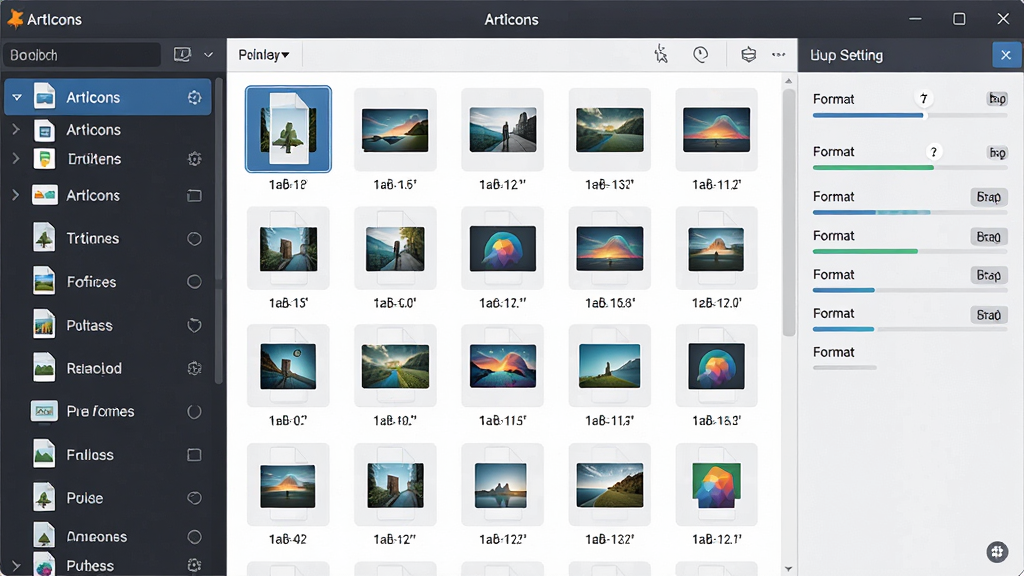This screenshot has height=576, width=1024.
Task: Click the Drtiltens green document icon
Action: click(x=44, y=159)
